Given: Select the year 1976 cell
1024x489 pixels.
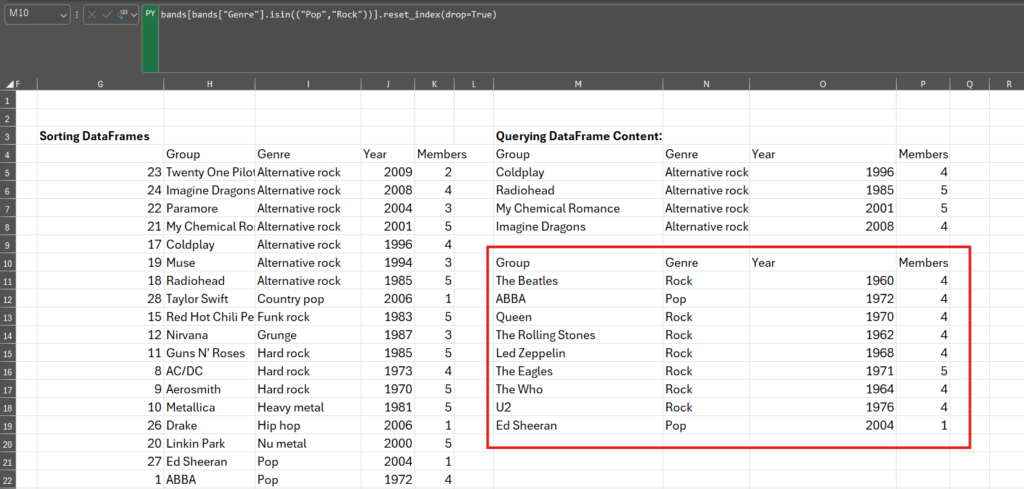Looking at the screenshot, I should [823, 407].
